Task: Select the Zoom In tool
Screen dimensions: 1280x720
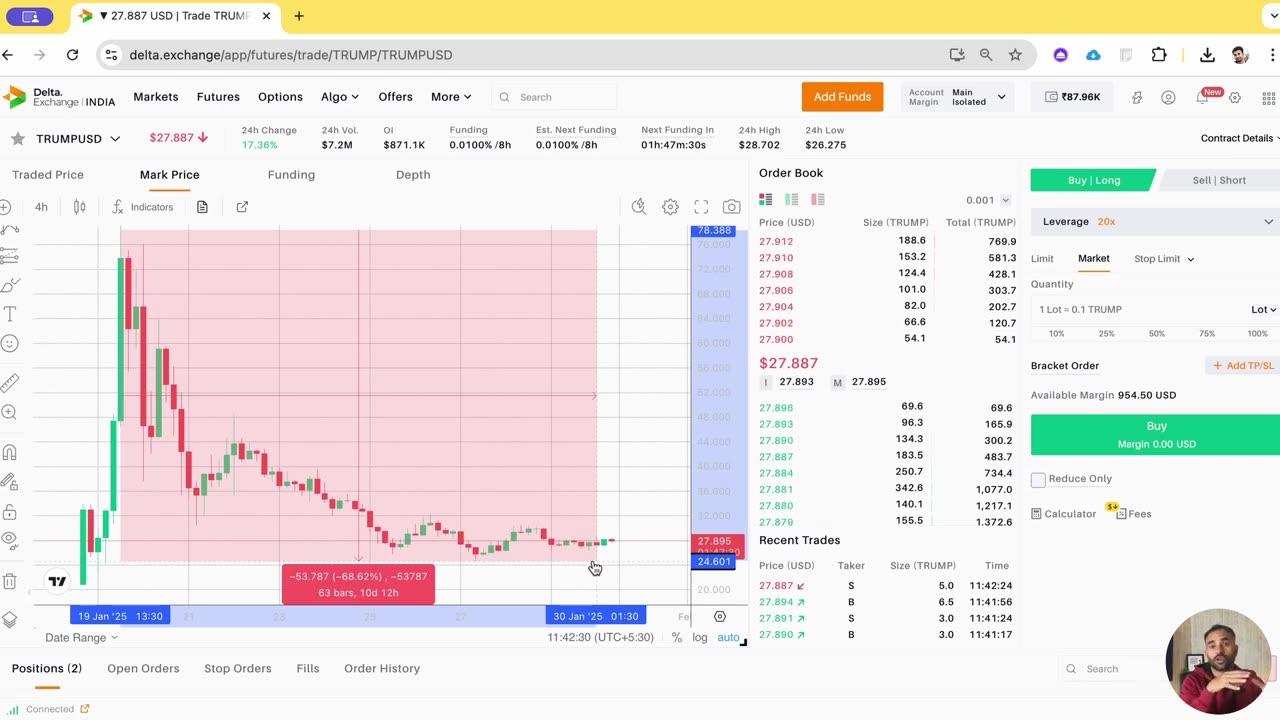Action: (10, 412)
